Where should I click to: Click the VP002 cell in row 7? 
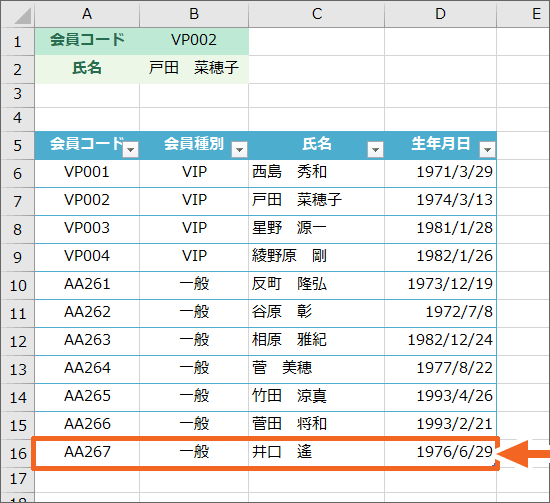pos(87,201)
